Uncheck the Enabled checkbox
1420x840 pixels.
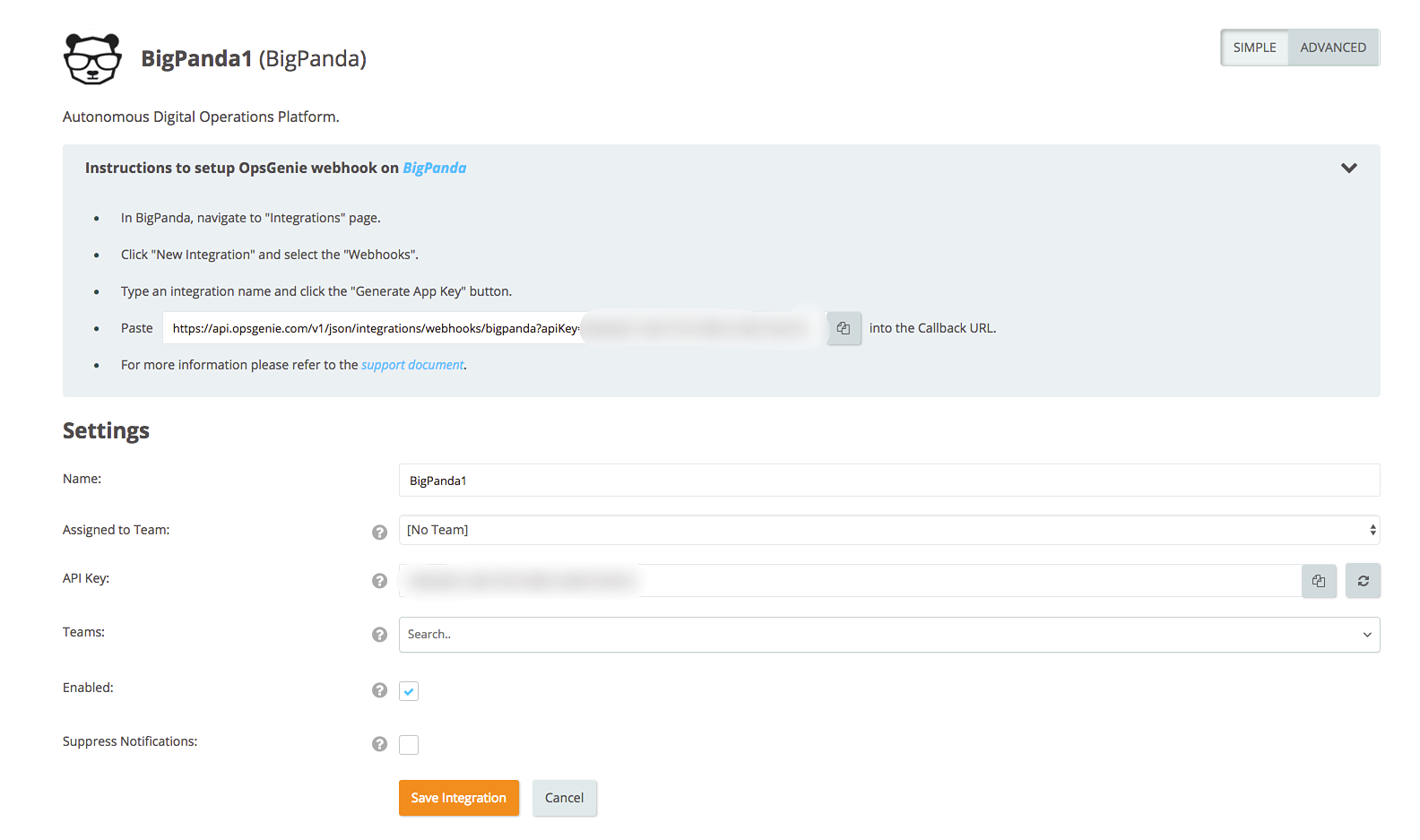coord(409,691)
